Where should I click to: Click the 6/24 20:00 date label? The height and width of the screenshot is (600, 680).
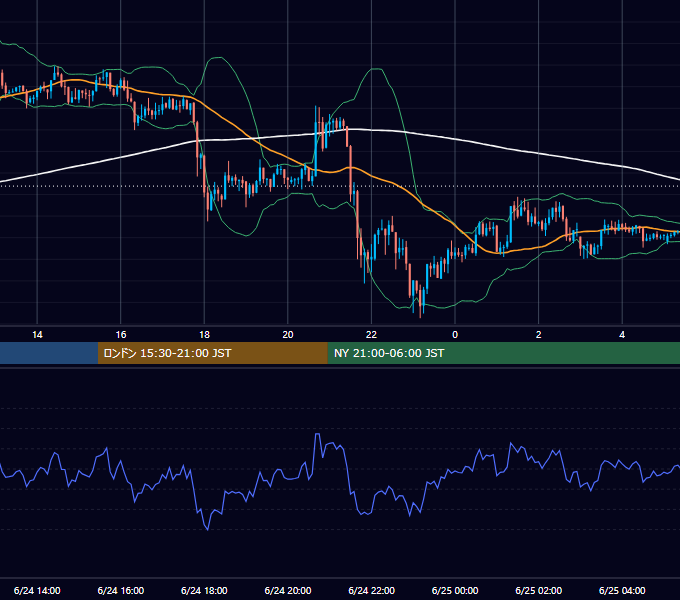point(288,590)
